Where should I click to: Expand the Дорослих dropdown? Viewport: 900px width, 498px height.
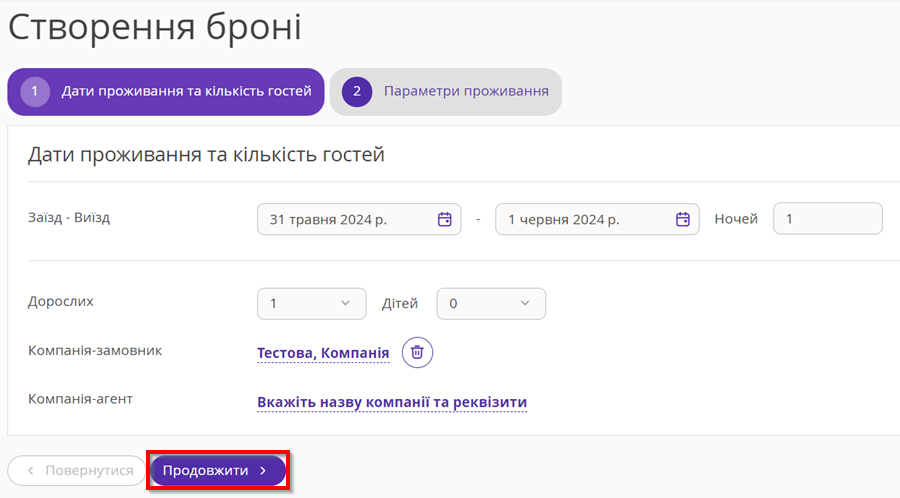click(x=312, y=304)
